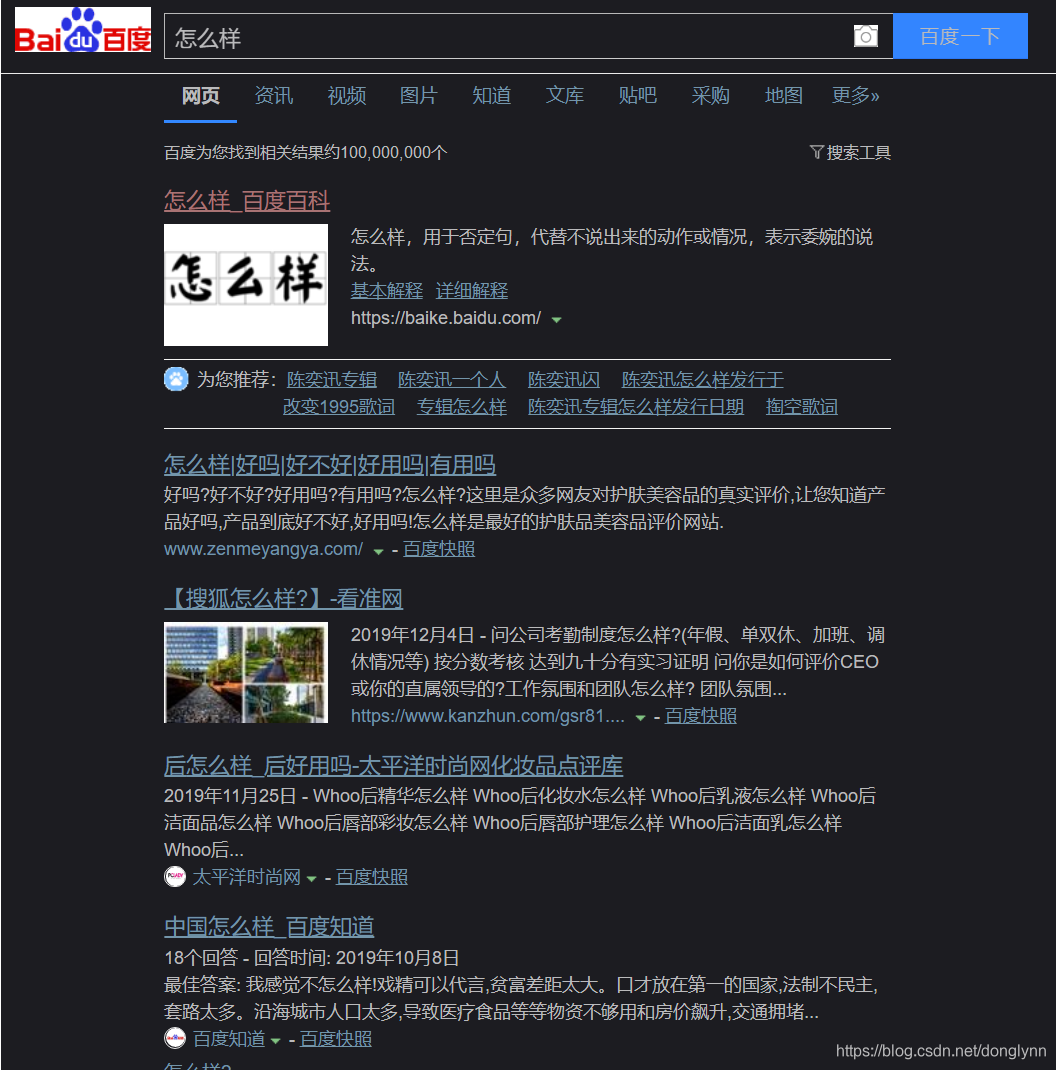Open 百度快照 for zenmeyangya result

439,549
